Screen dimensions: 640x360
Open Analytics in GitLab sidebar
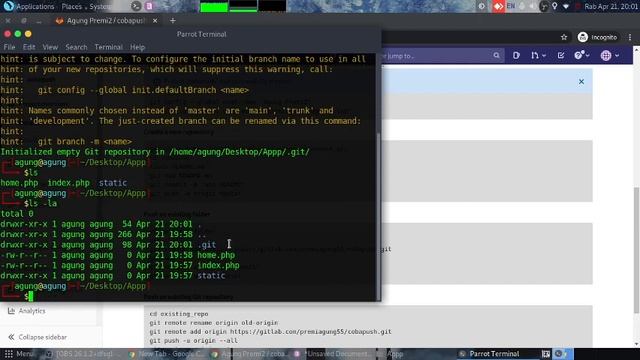click(32, 311)
